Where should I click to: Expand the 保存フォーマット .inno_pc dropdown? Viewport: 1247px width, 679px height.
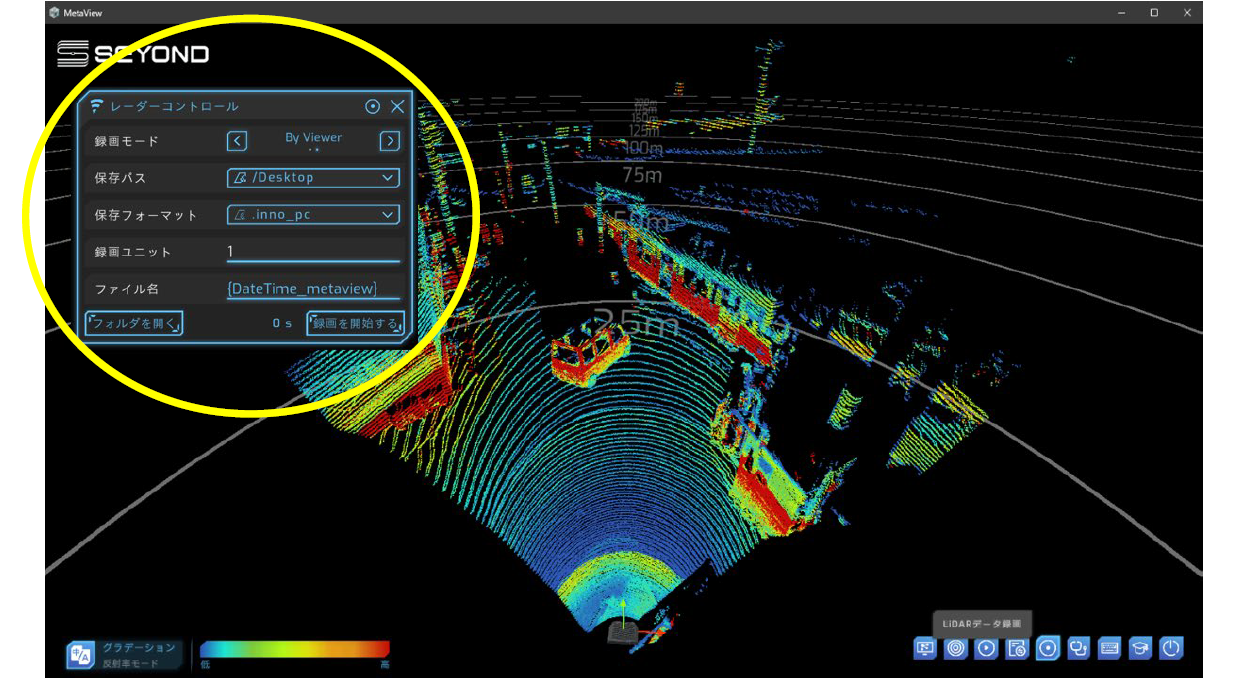point(313,215)
